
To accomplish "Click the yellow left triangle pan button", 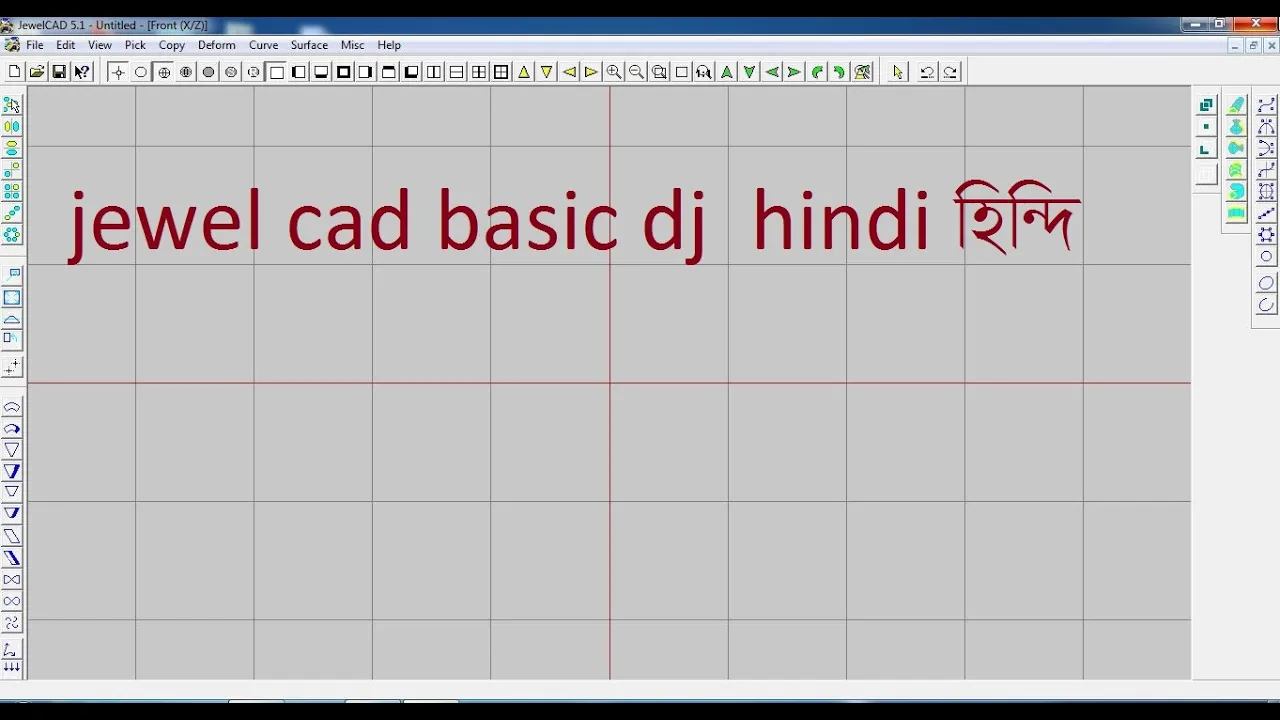I will (x=569, y=72).
